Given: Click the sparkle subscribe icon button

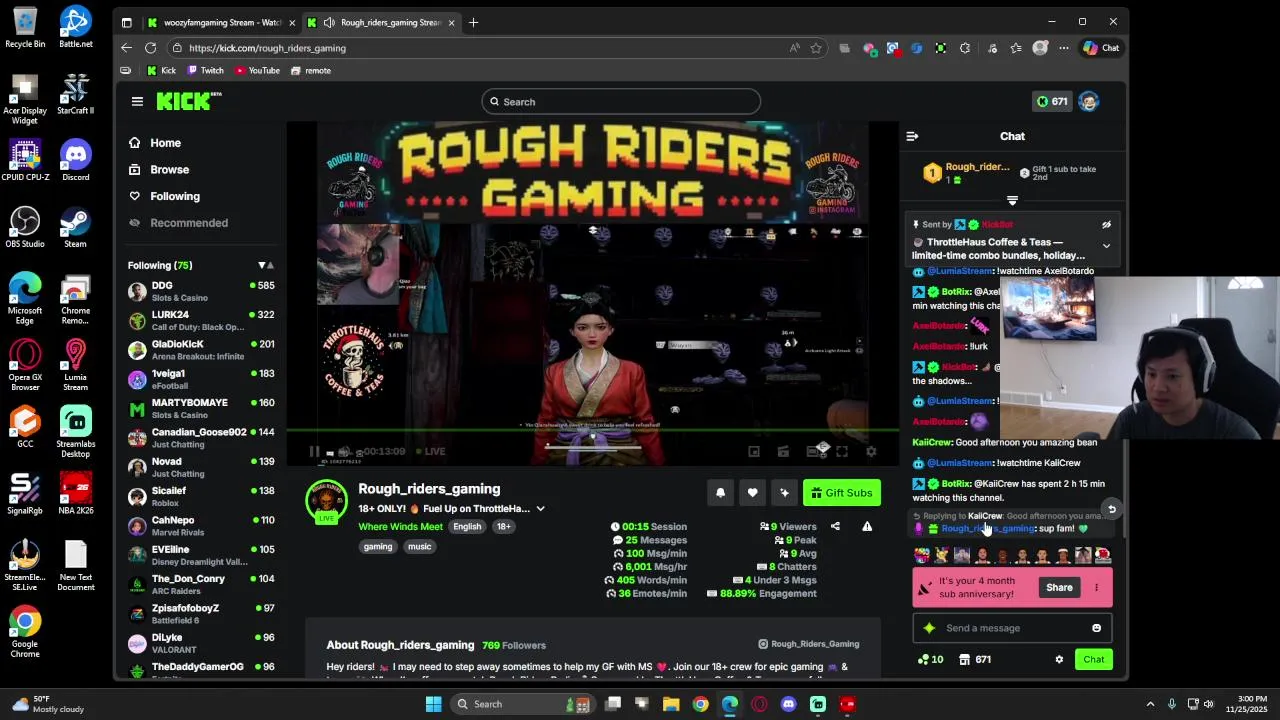Looking at the screenshot, I should point(784,493).
